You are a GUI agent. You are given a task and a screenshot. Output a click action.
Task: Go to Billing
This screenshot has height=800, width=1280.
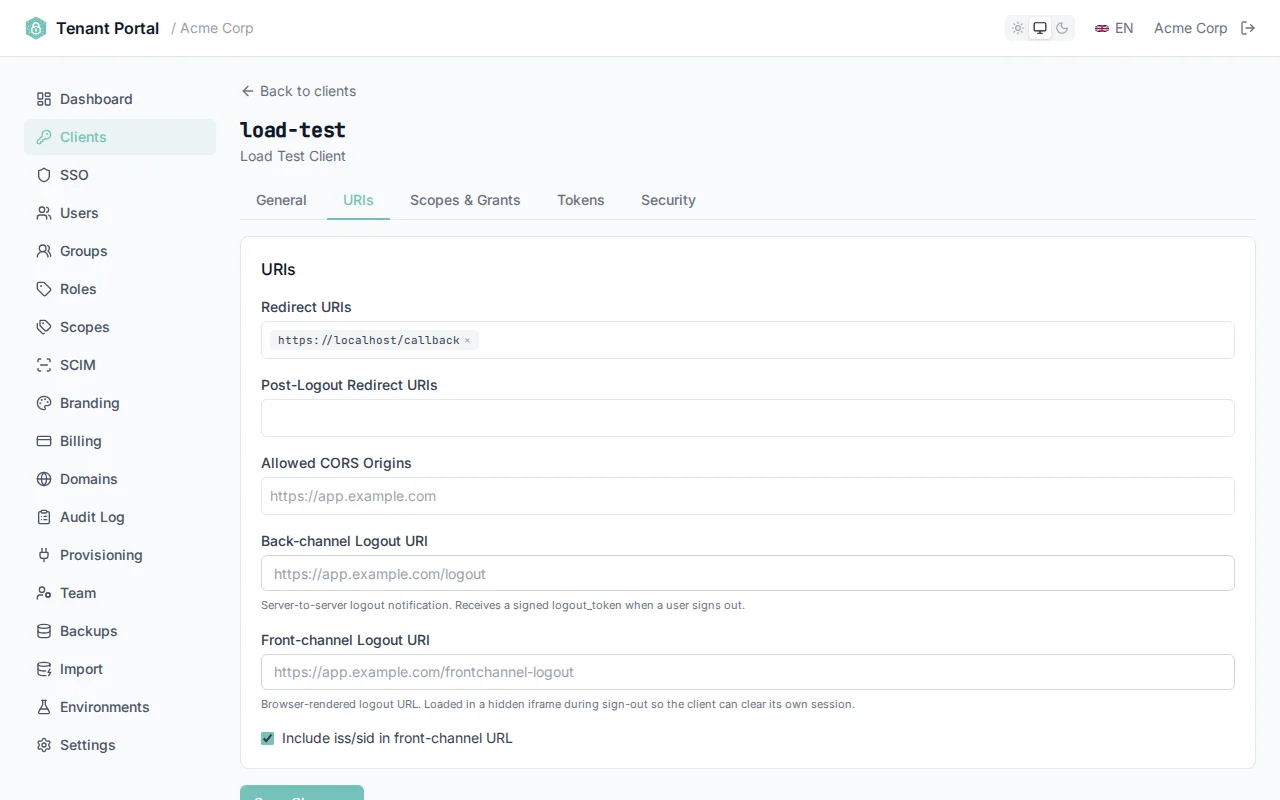click(x=120, y=441)
